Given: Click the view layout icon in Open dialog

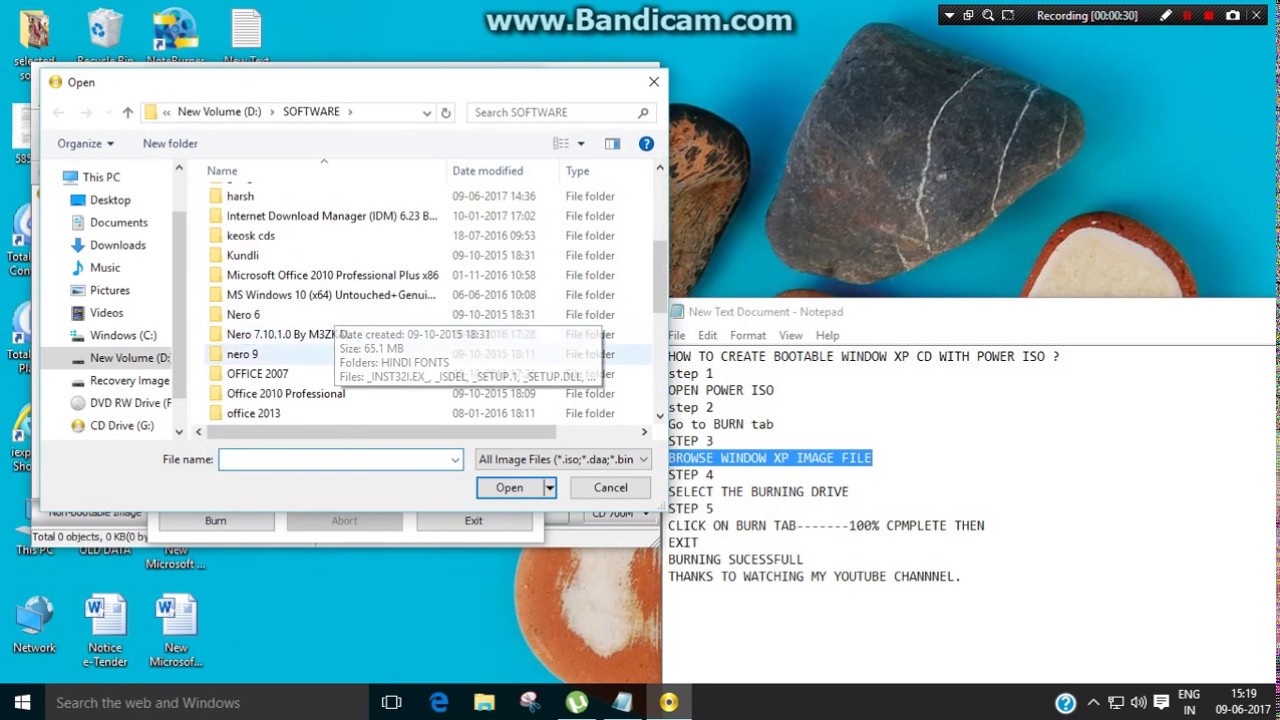Looking at the screenshot, I should 561,143.
